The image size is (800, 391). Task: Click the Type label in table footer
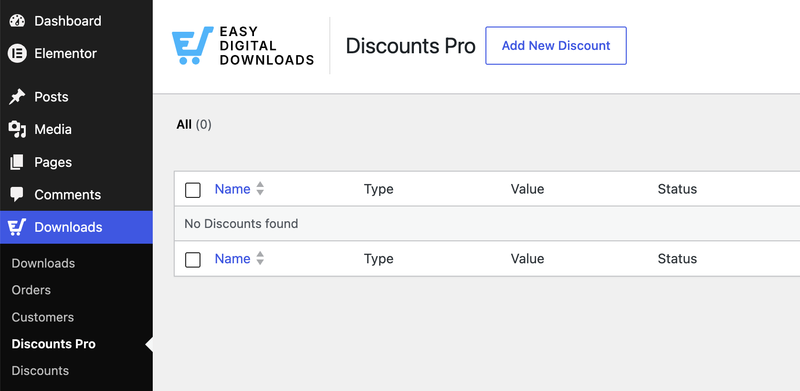click(x=379, y=259)
